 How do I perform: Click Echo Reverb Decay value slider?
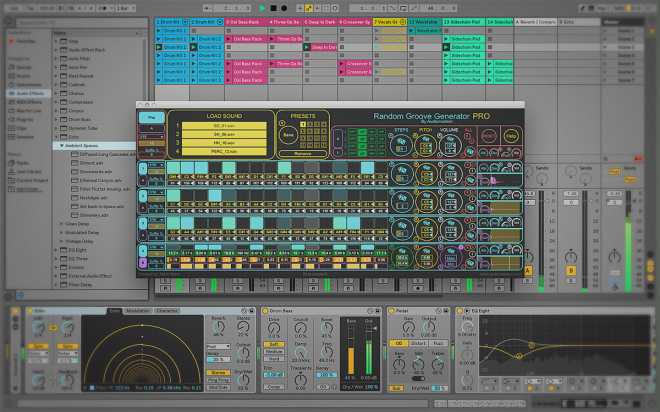click(218, 359)
